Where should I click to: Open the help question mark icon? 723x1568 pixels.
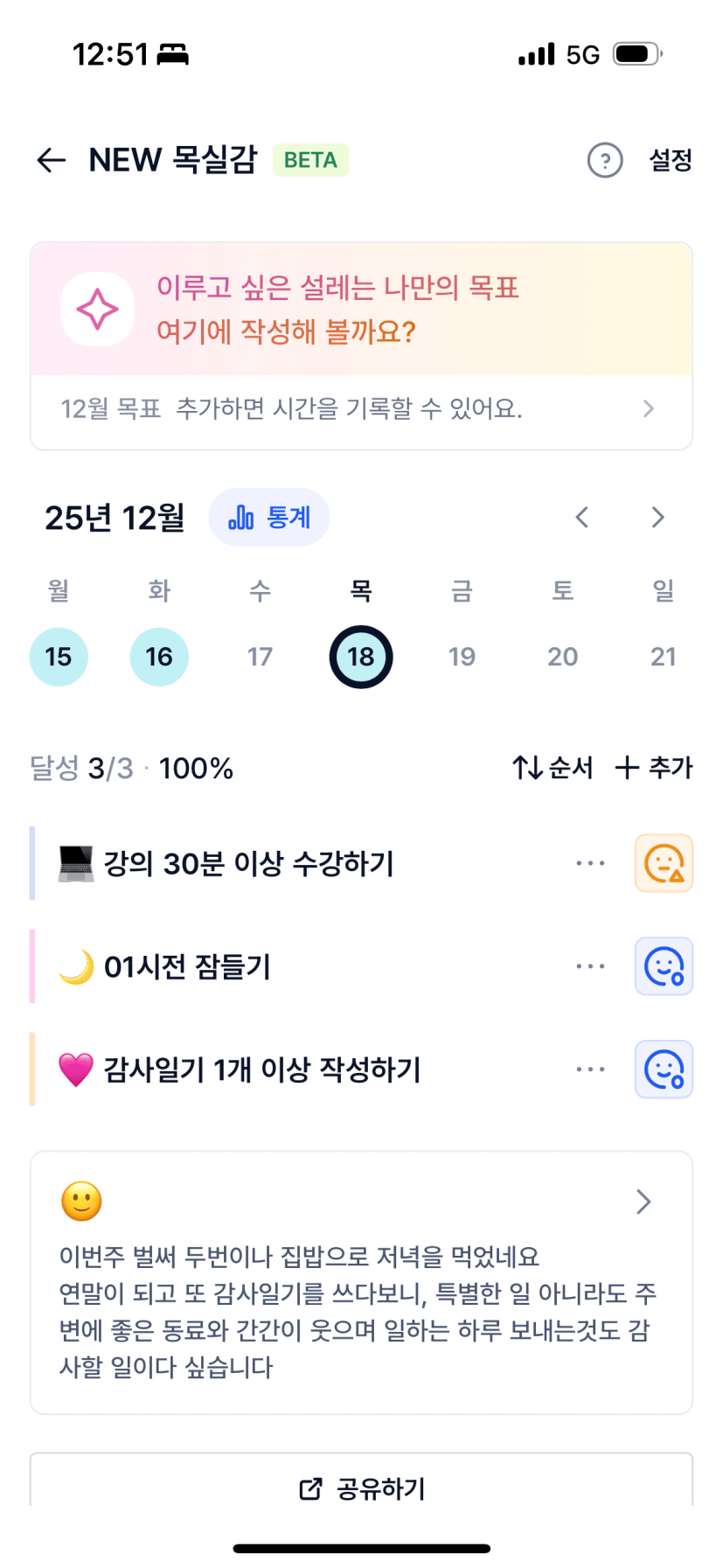click(605, 160)
